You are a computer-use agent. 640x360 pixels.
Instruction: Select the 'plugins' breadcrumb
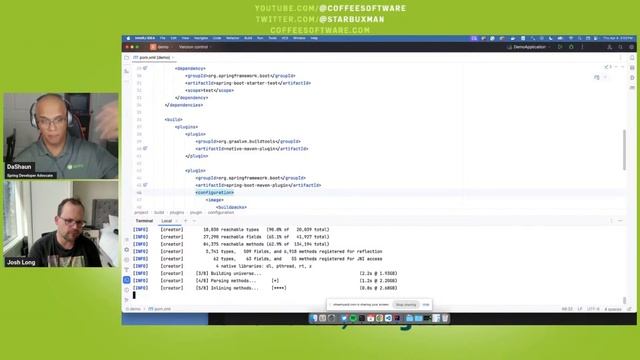[x=177, y=213]
